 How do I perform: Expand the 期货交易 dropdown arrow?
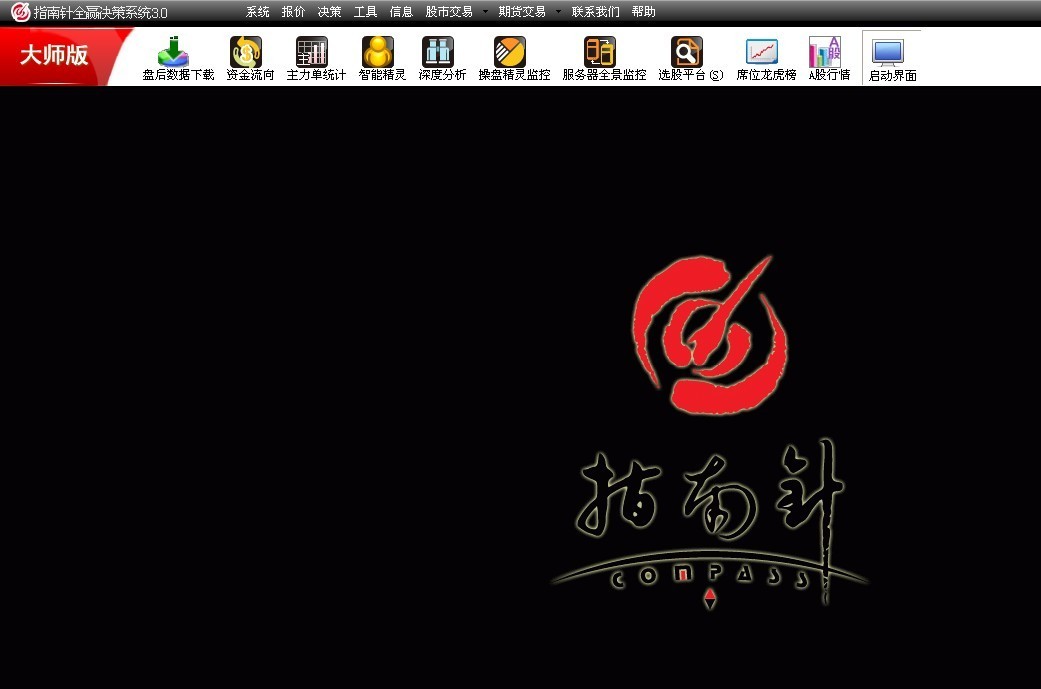558,12
